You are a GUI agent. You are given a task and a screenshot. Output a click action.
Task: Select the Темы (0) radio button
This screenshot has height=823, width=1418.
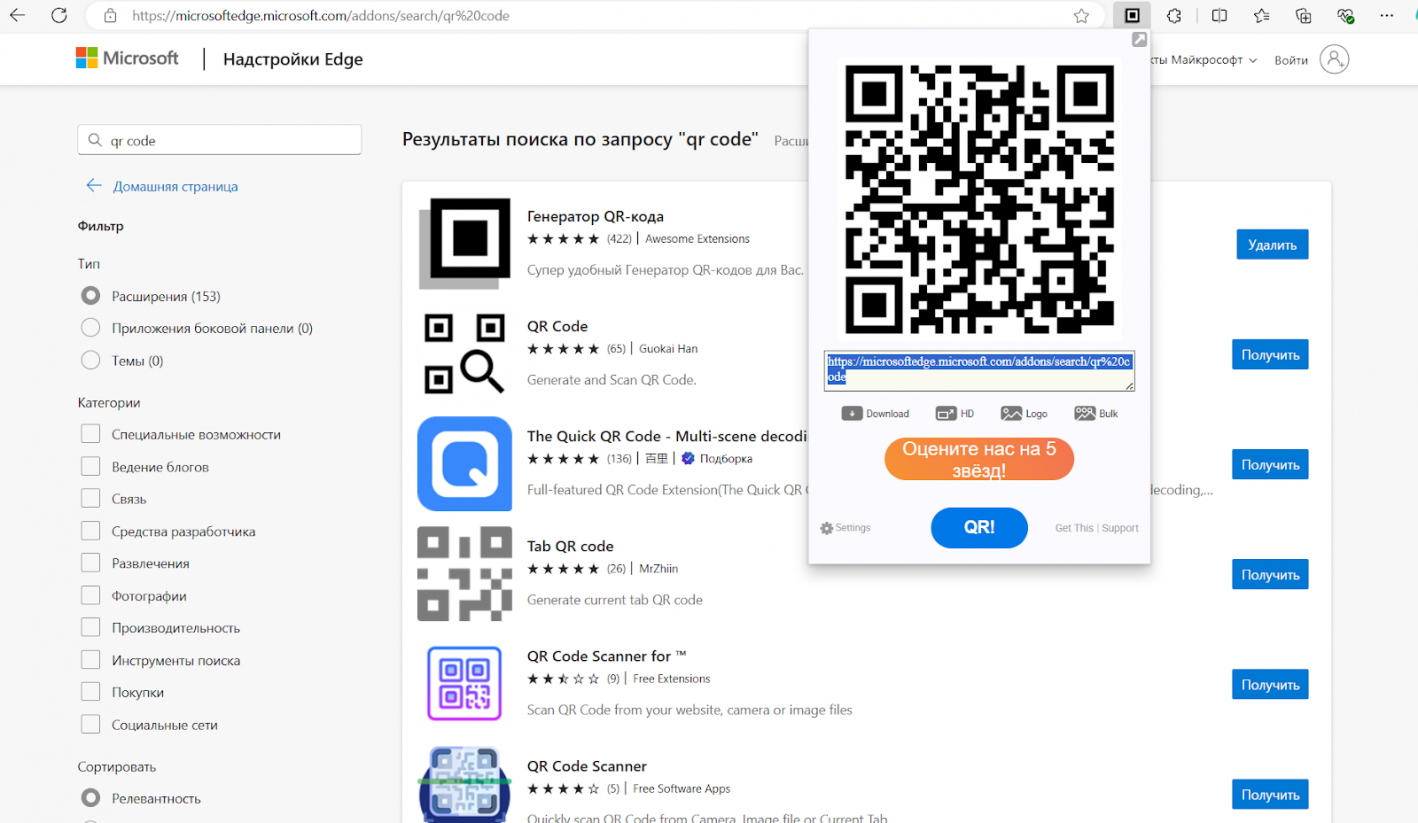click(91, 360)
